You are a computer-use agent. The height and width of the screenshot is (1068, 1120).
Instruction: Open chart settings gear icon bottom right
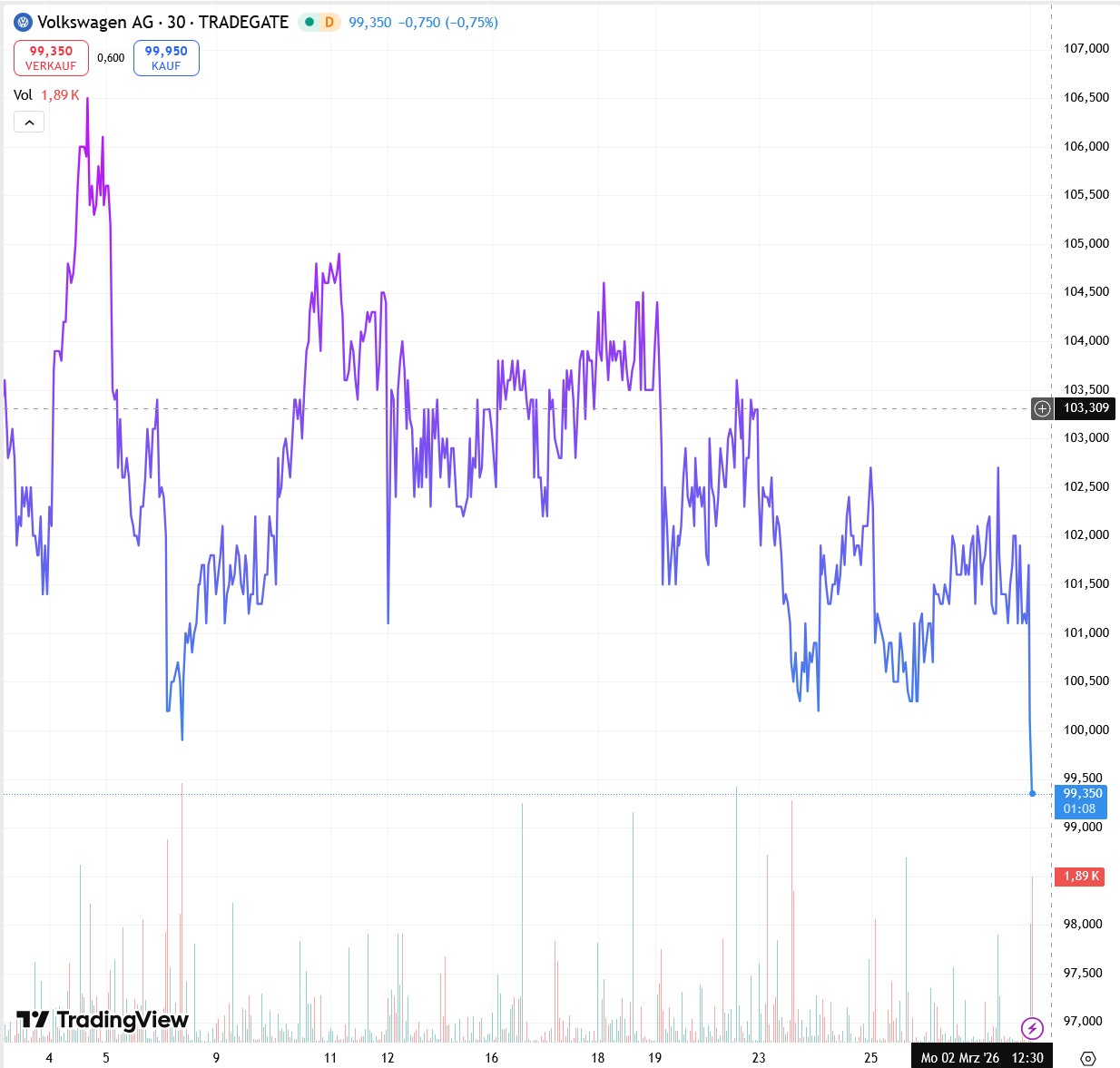coord(1088,1058)
